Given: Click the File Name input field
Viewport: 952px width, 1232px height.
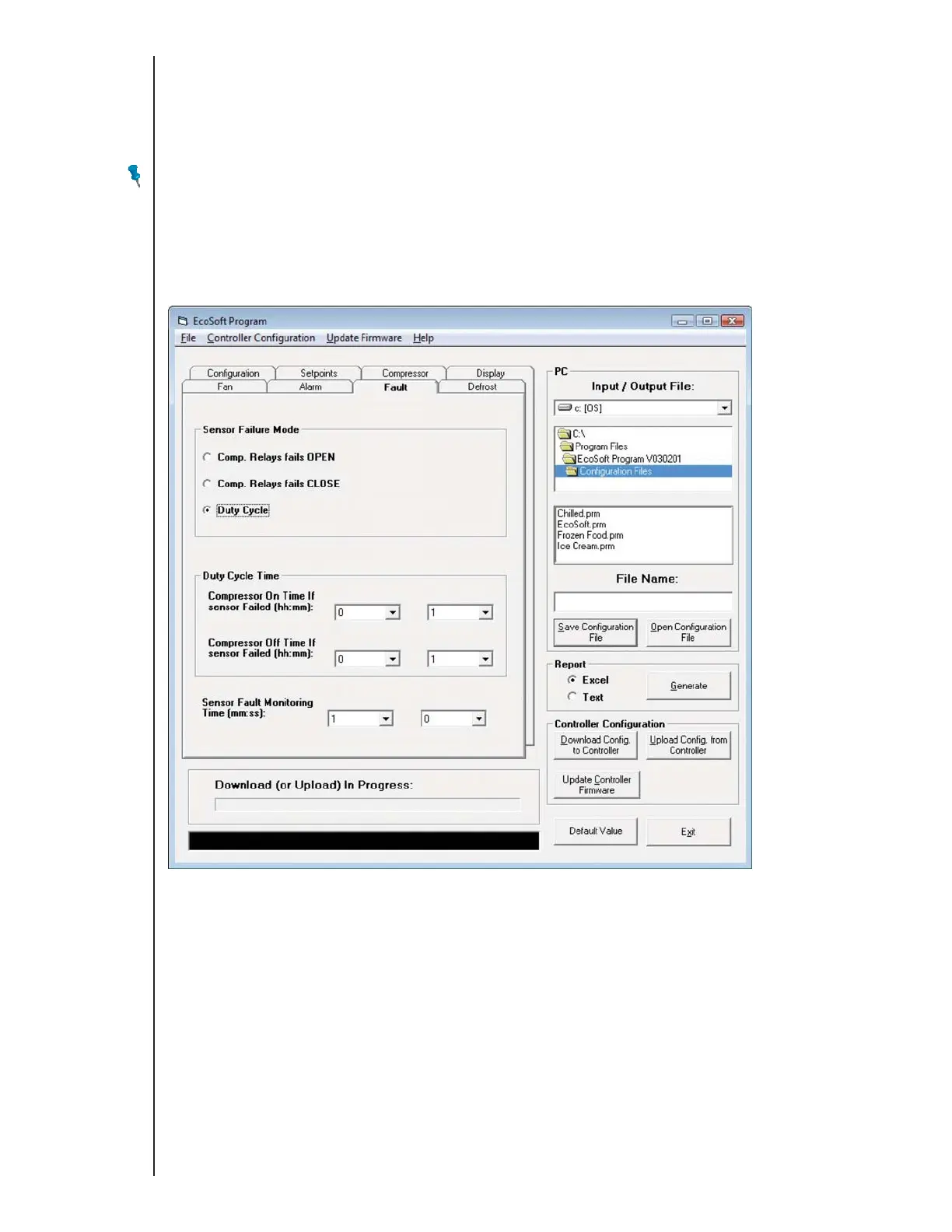Looking at the screenshot, I should pyautogui.click(x=643, y=601).
